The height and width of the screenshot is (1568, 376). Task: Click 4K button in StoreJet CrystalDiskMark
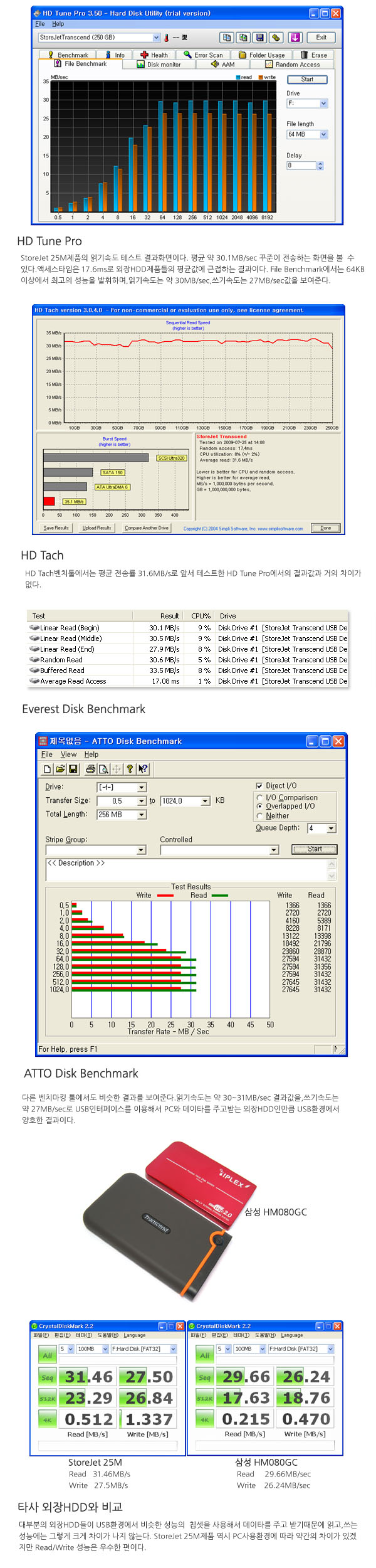click(48, 1419)
